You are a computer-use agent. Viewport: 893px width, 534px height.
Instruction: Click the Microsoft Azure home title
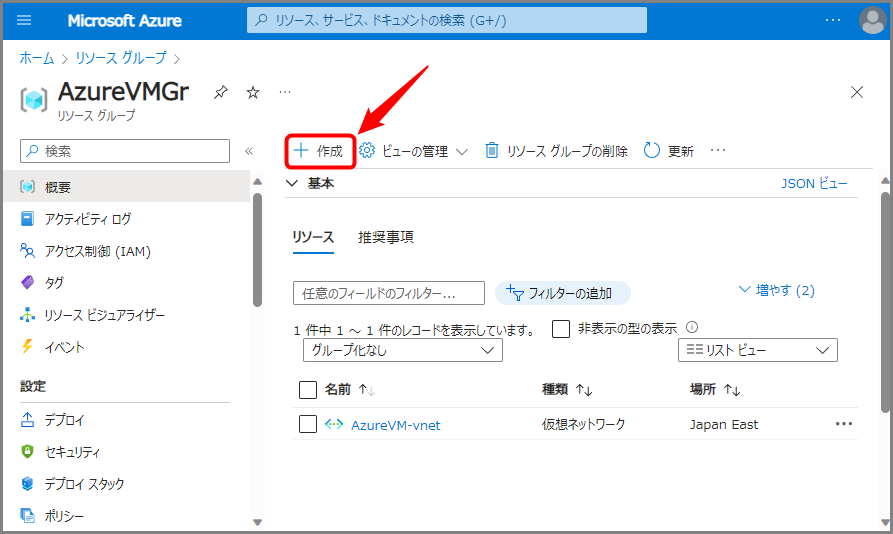point(124,20)
